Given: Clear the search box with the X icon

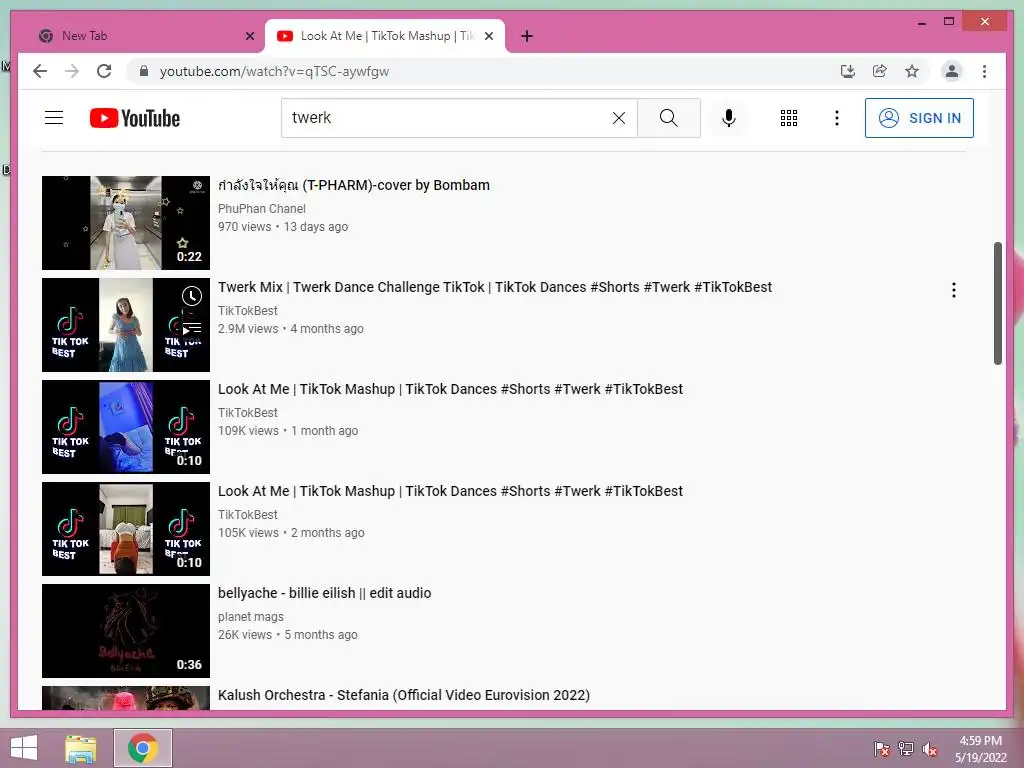Looking at the screenshot, I should 618,118.
